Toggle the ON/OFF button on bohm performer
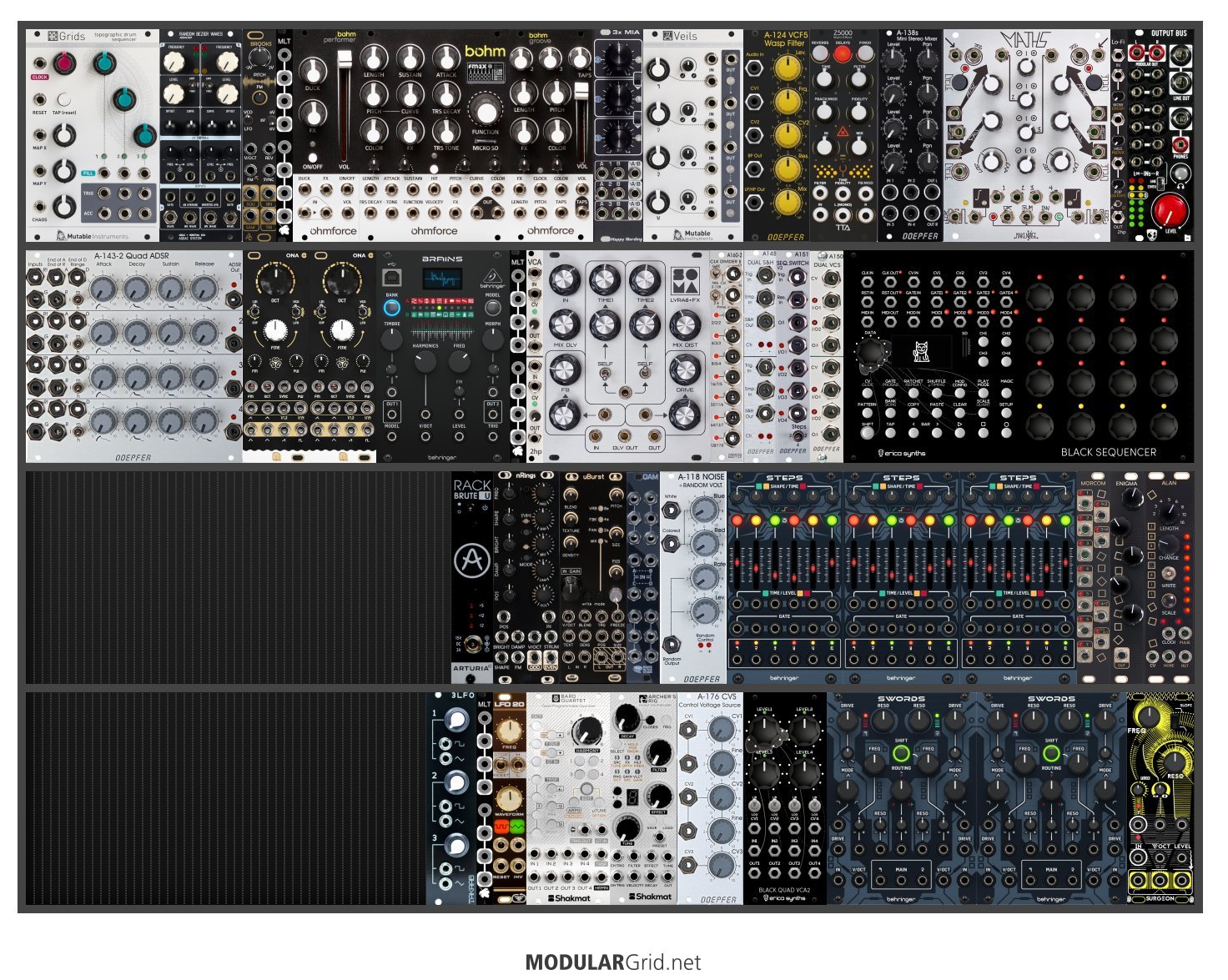The height and width of the screenshot is (980, 1228). [313, 157]
